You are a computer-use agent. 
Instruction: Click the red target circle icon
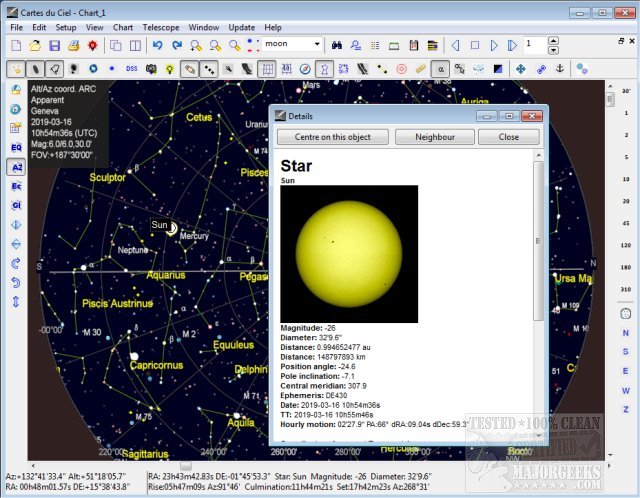point(401,69)
